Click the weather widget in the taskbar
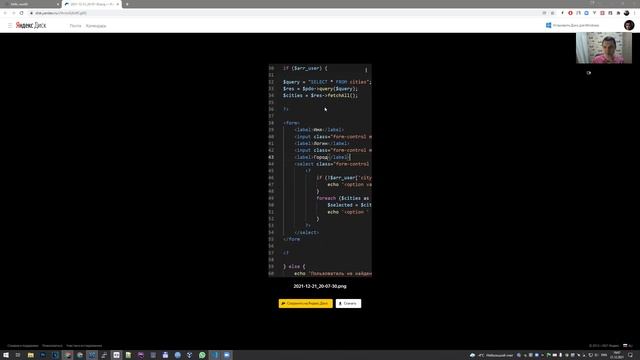Image resolution: width=640 pixels, height=360 pixels. pyautogui.click(x=491, y=355)
